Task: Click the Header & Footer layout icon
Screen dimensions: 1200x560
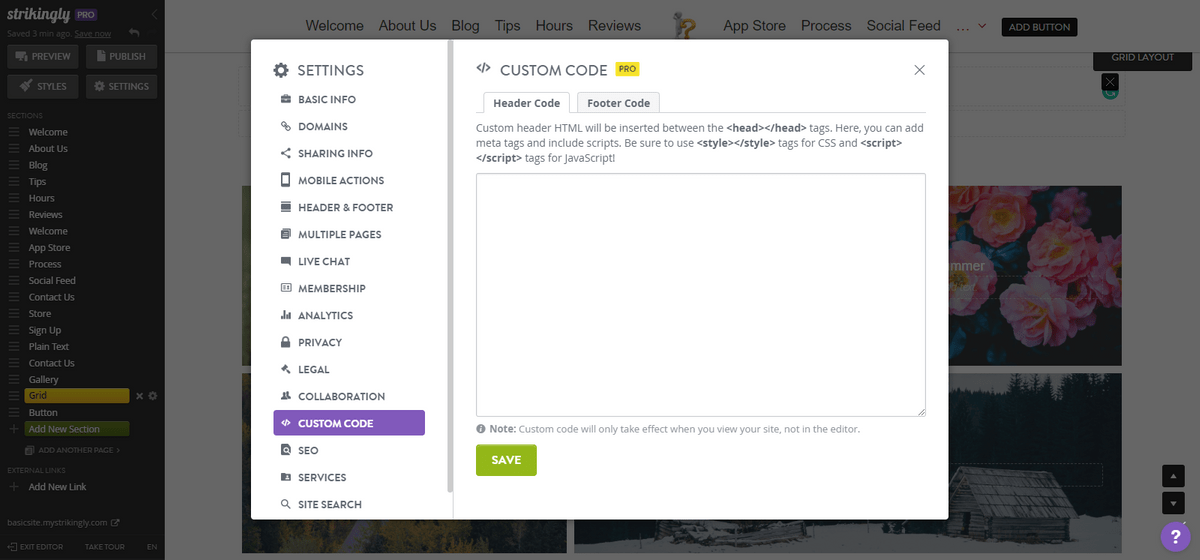Action: pos(286,208)
